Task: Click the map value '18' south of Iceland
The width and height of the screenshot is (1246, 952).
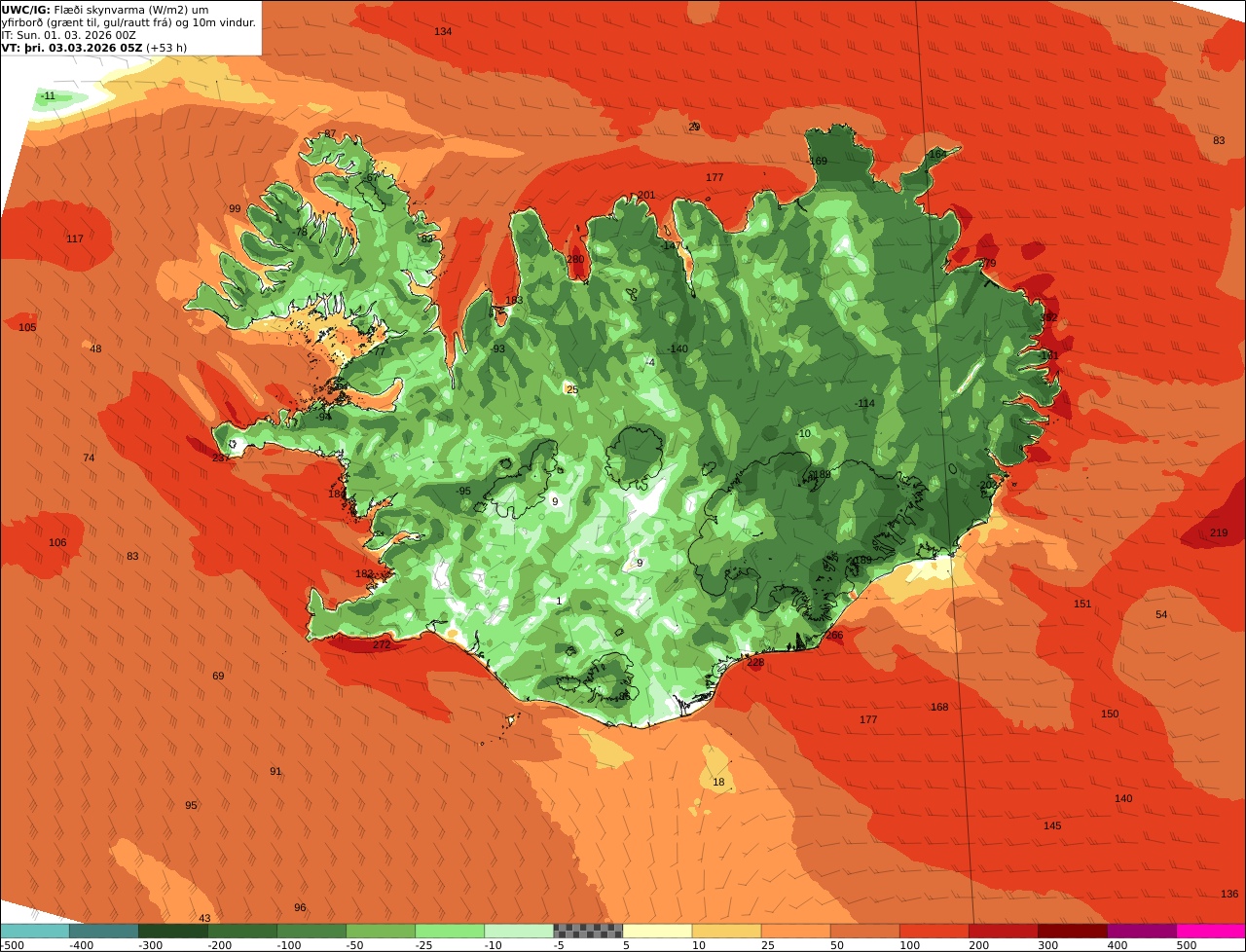Action: (718, 782)
